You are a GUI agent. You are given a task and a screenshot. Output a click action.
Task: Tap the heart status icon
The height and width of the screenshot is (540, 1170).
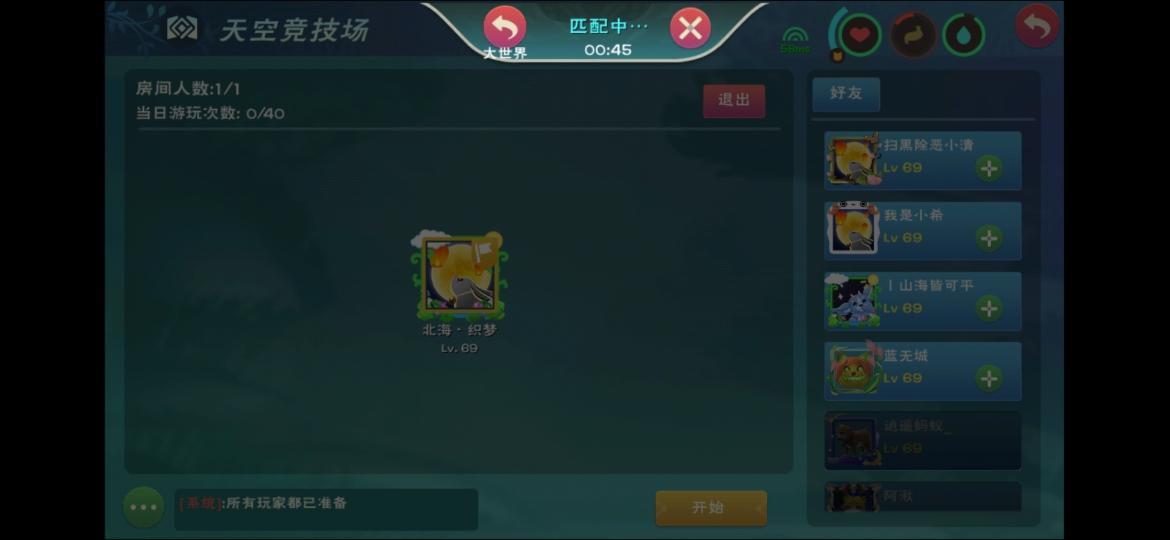click(x=860, y=34)
